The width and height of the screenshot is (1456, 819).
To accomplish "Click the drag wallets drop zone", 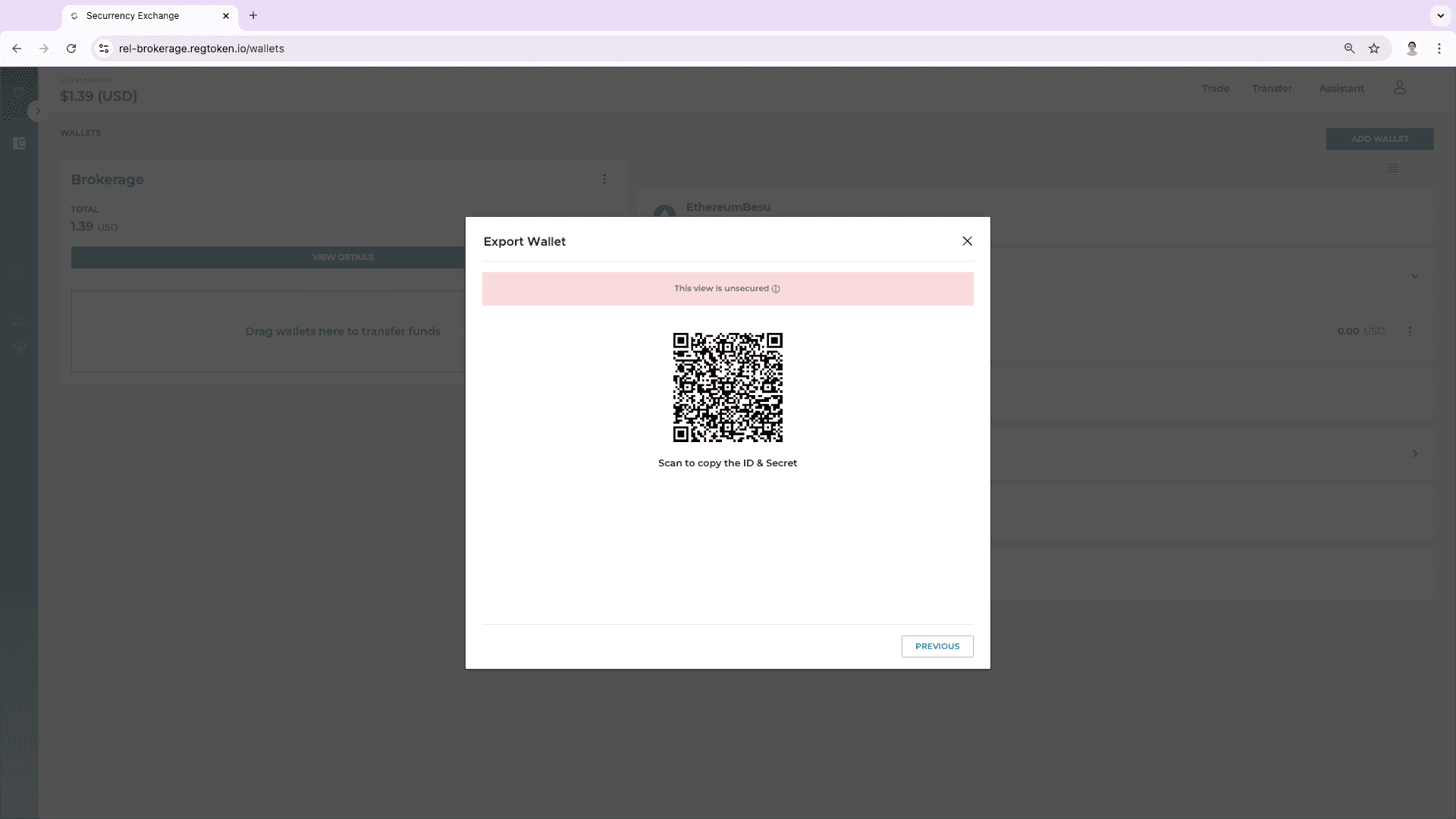I will click(268, 331).
